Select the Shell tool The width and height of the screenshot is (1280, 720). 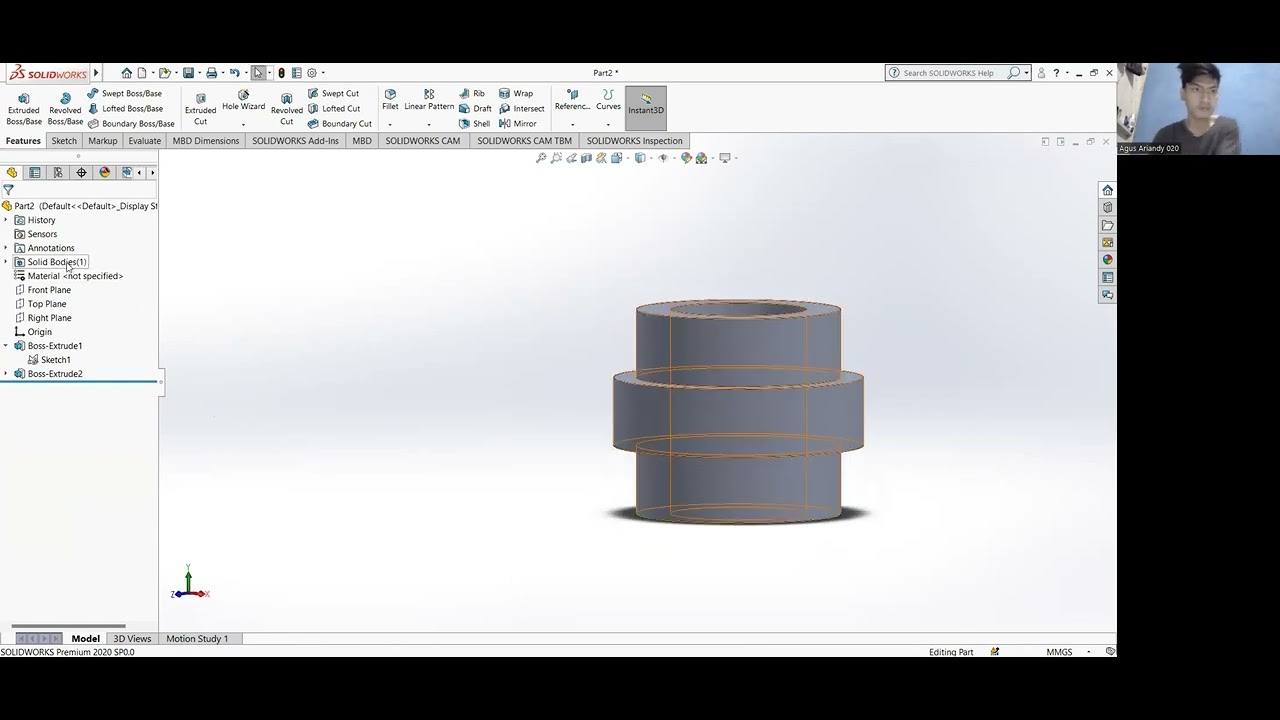tap(474, 124)
